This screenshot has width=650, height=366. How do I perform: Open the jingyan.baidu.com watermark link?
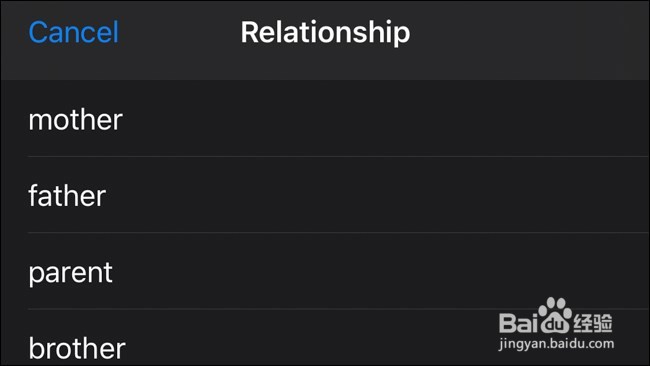pyautogui.click(x=556, y=344)
